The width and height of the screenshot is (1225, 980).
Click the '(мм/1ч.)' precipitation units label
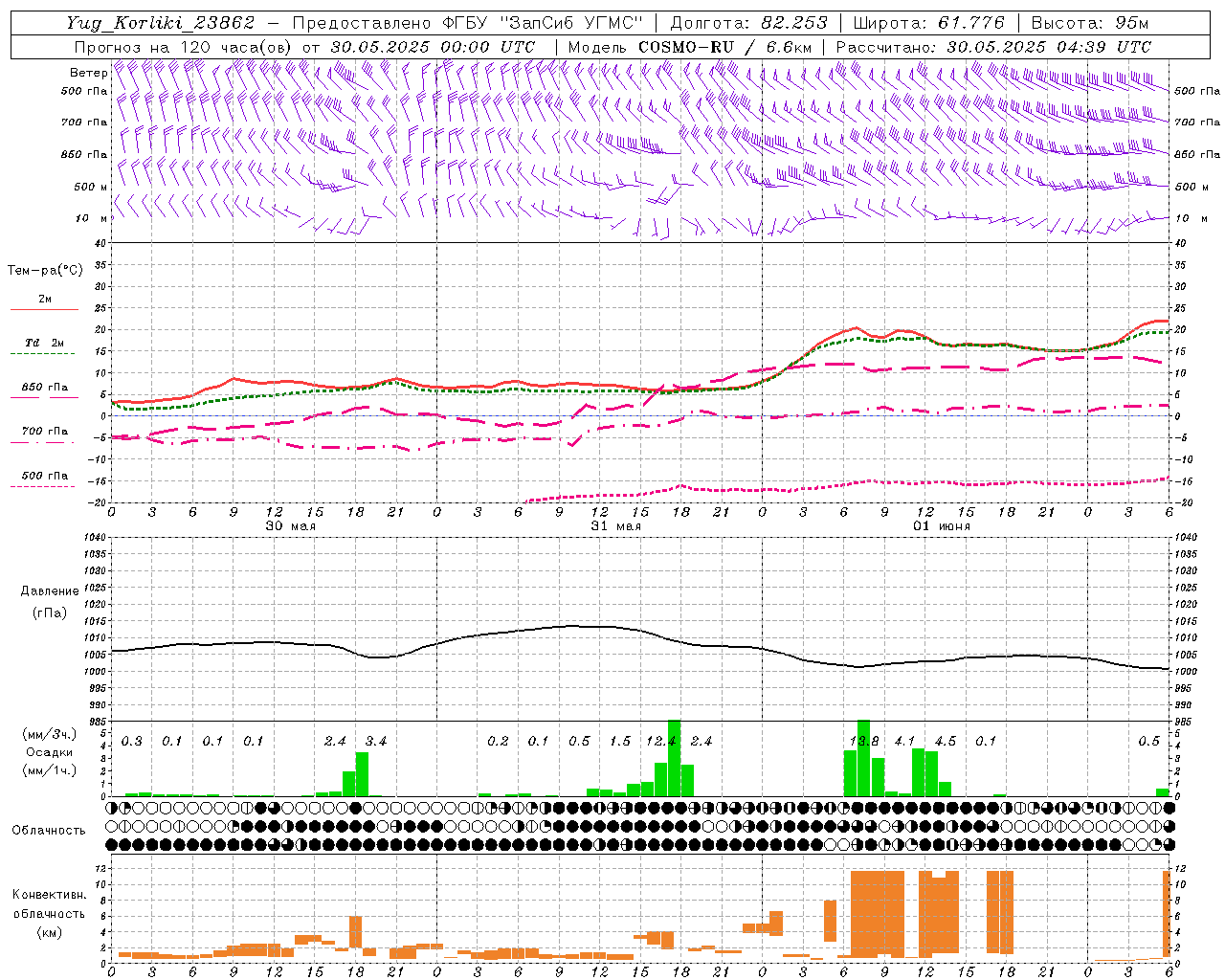tap(50, 770)
